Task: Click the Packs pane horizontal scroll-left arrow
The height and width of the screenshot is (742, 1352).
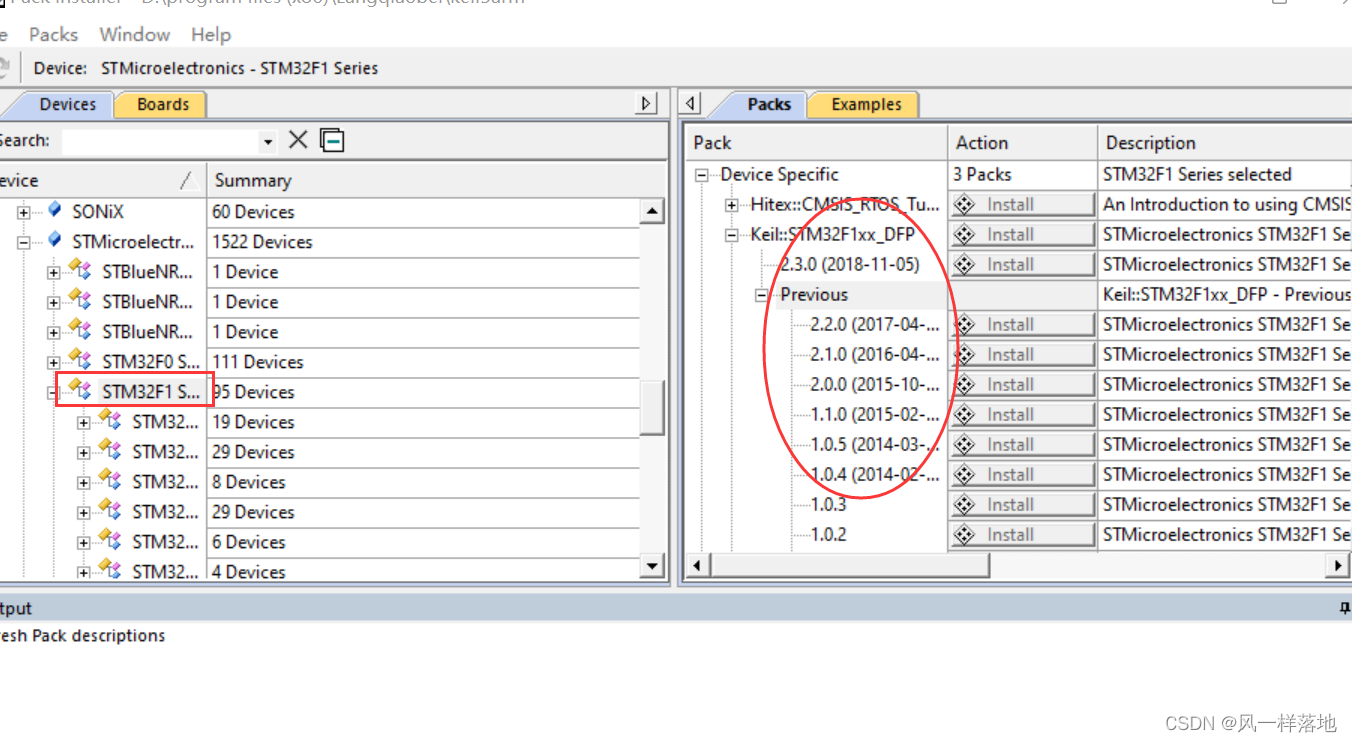Action: coord(698,565)
